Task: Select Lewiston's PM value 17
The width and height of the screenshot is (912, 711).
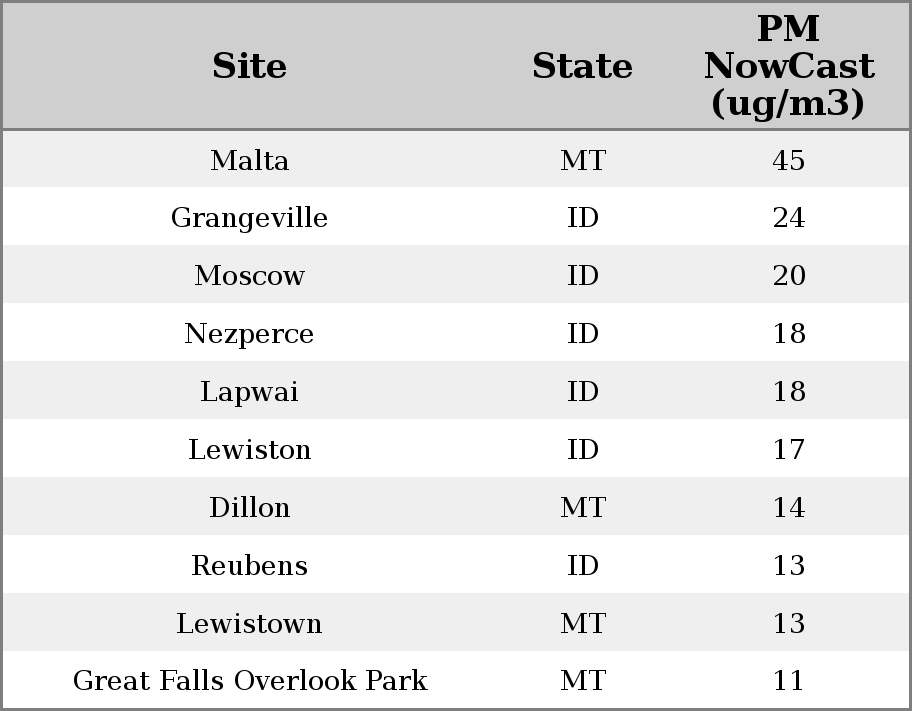Action: pos(788,450)
